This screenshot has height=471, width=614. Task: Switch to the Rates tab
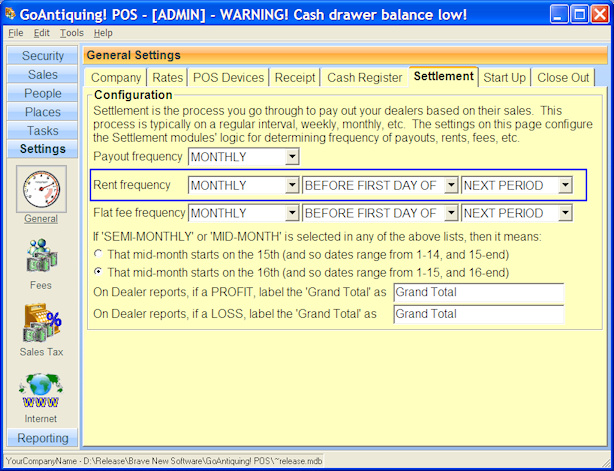pyautogui.click(x=168, y=78)
